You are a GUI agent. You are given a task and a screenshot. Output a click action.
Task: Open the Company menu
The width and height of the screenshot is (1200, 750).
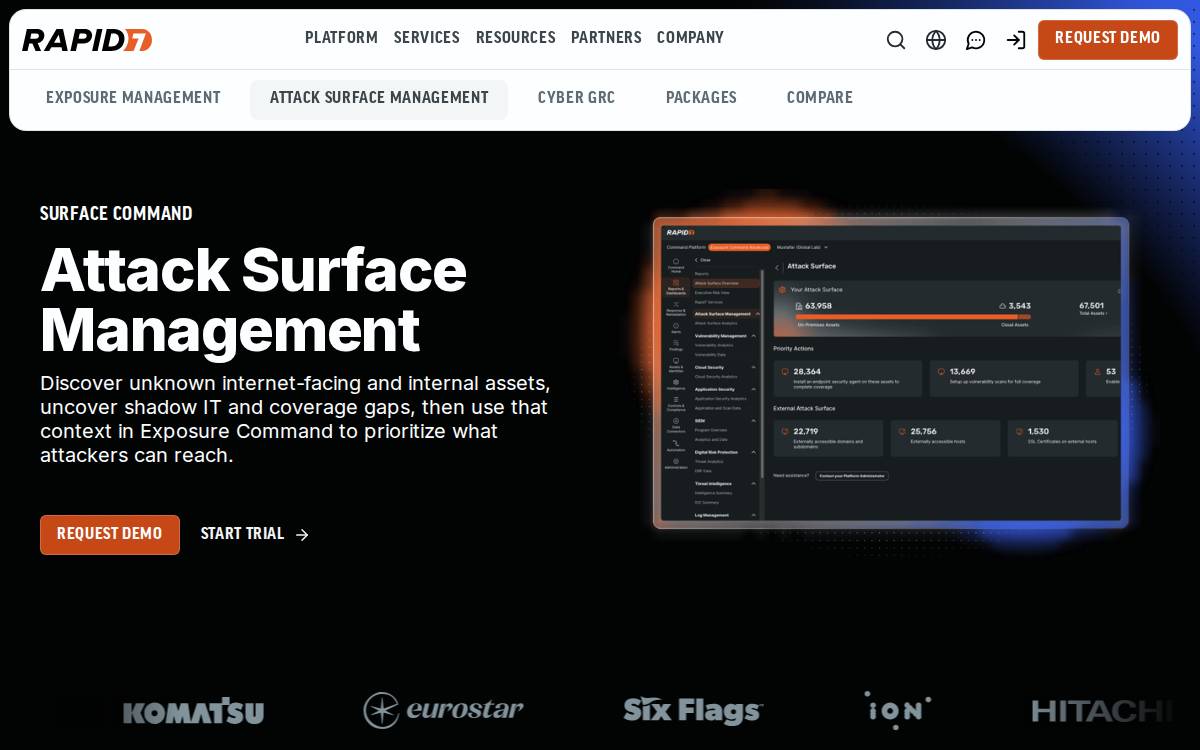click(x=690, y=38)
